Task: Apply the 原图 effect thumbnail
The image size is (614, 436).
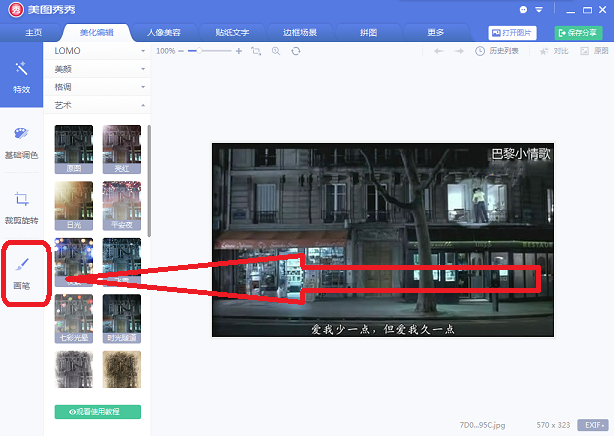Action: click(x=74, y=149)
